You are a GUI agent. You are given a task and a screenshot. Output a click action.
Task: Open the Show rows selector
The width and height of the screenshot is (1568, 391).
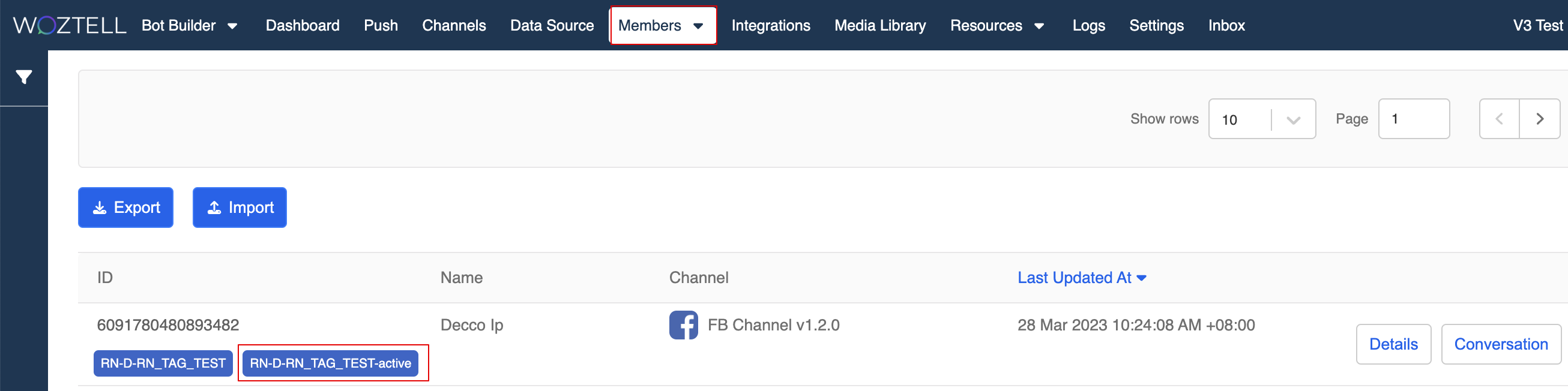[x=1261, y=119]
